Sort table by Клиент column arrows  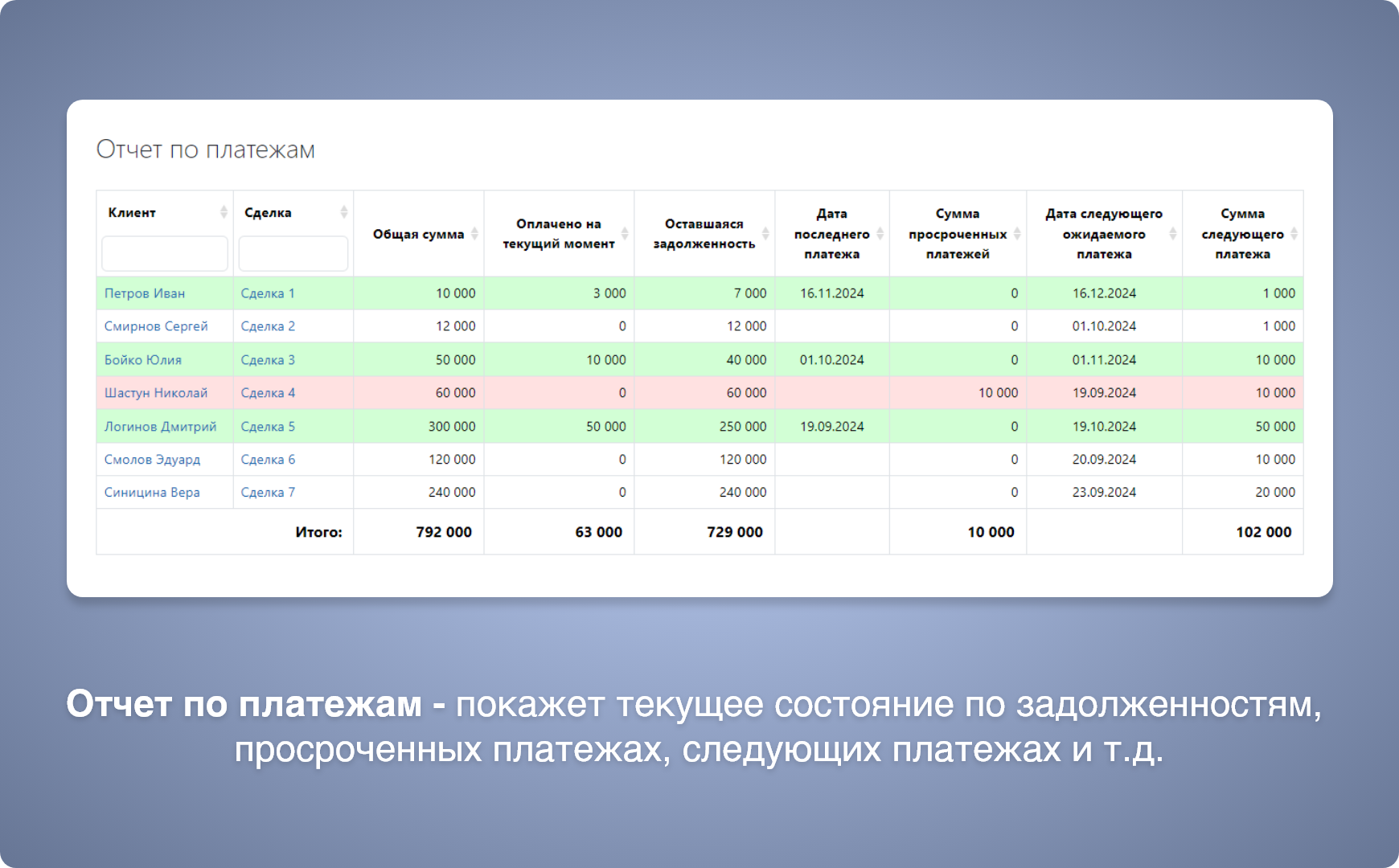[224, 212]
